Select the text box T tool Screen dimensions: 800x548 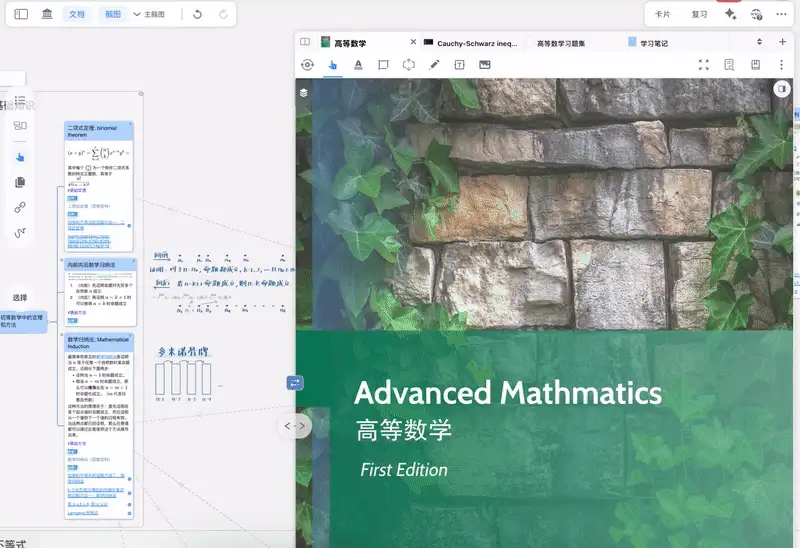pyautogui.click(x=459, y=65)
